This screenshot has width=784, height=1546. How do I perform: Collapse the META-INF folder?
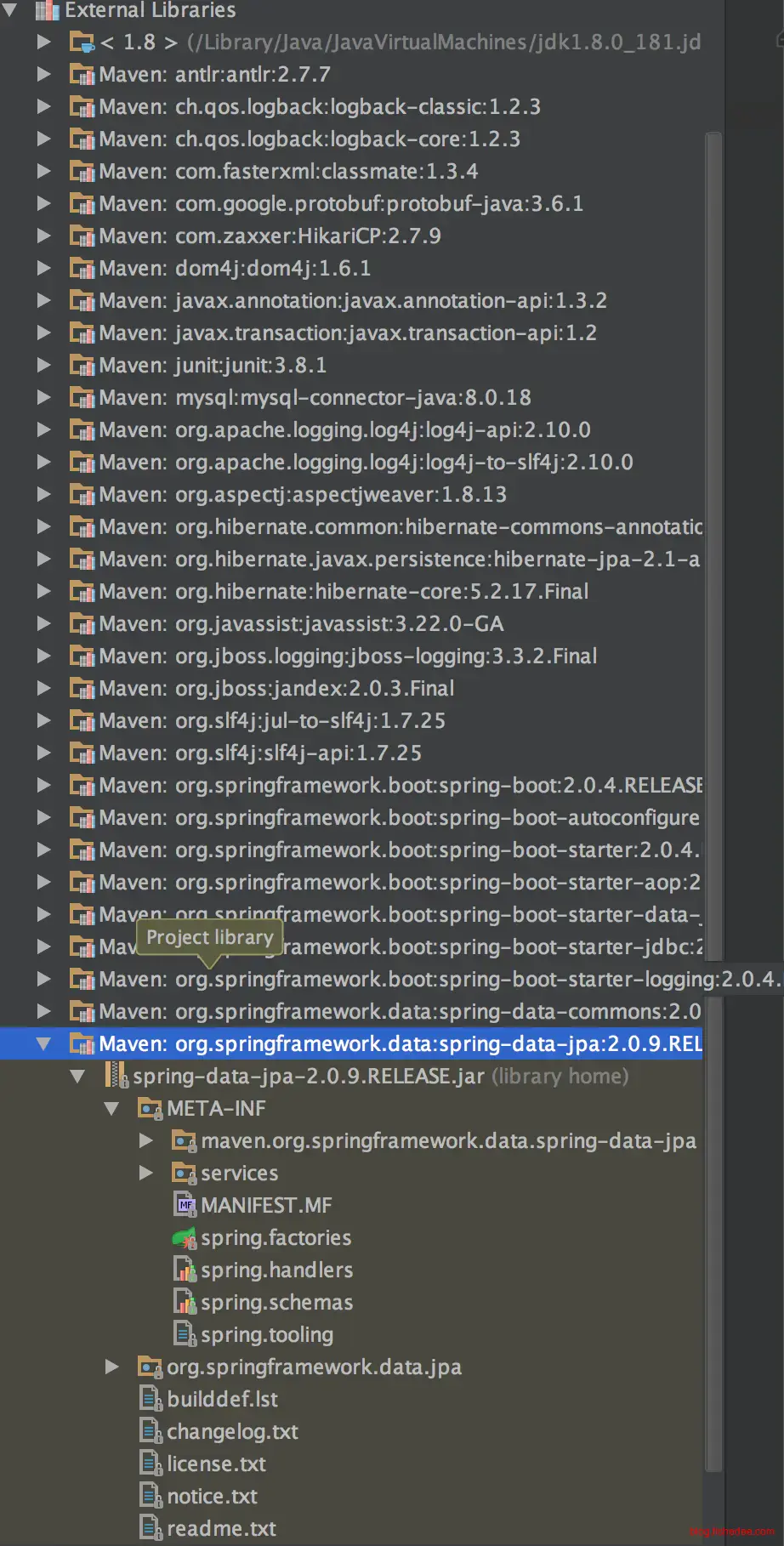pyautogui.click(x=111, y=1109)
